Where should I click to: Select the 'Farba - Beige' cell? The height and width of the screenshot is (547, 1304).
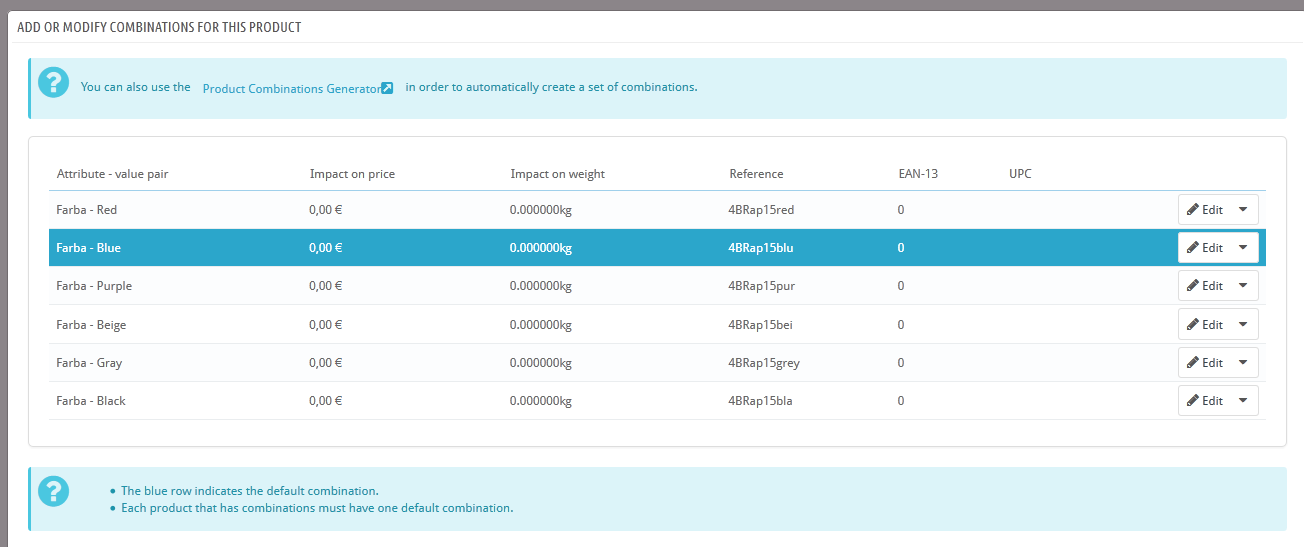pyautogui.click(x=91, y=325)
